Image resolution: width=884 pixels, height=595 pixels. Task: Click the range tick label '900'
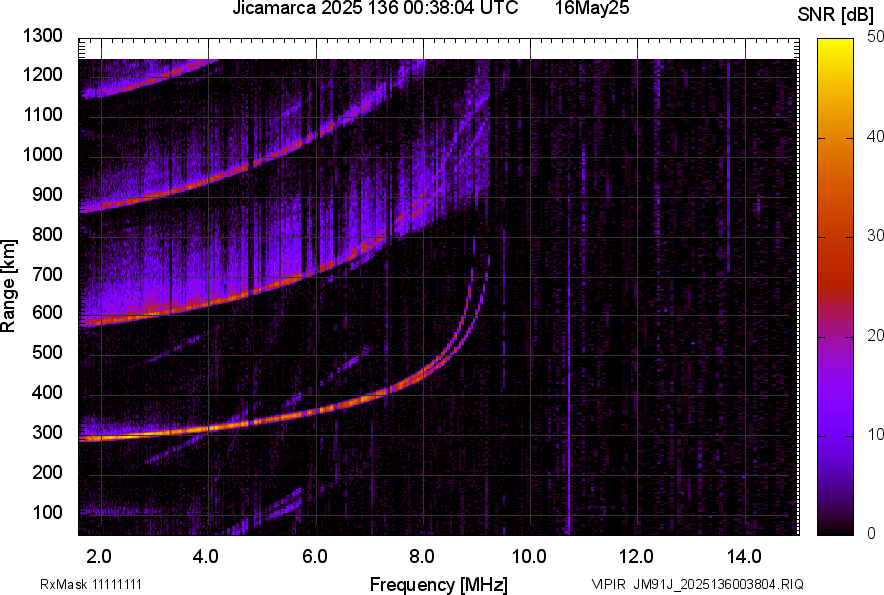point(47,194)
